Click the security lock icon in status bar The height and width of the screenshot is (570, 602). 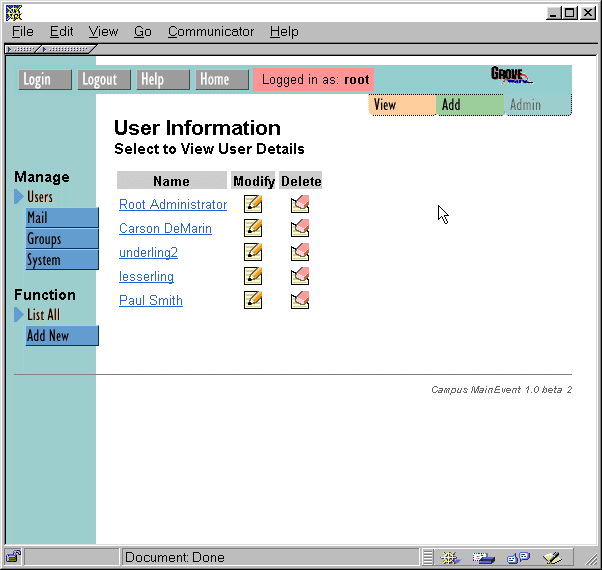[14, 557]
